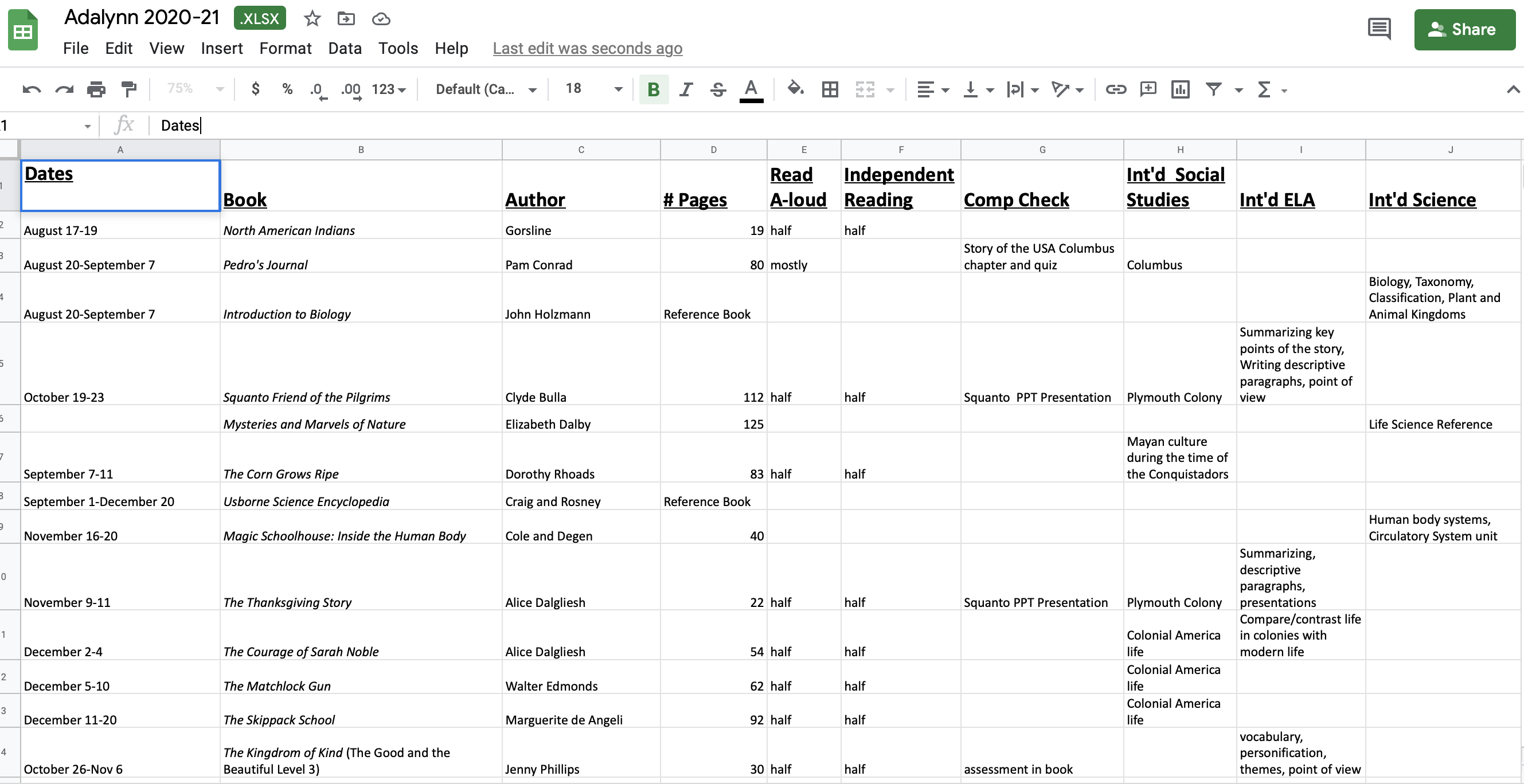Open the Data menu
1524x784 pixels.
[345, 49]
